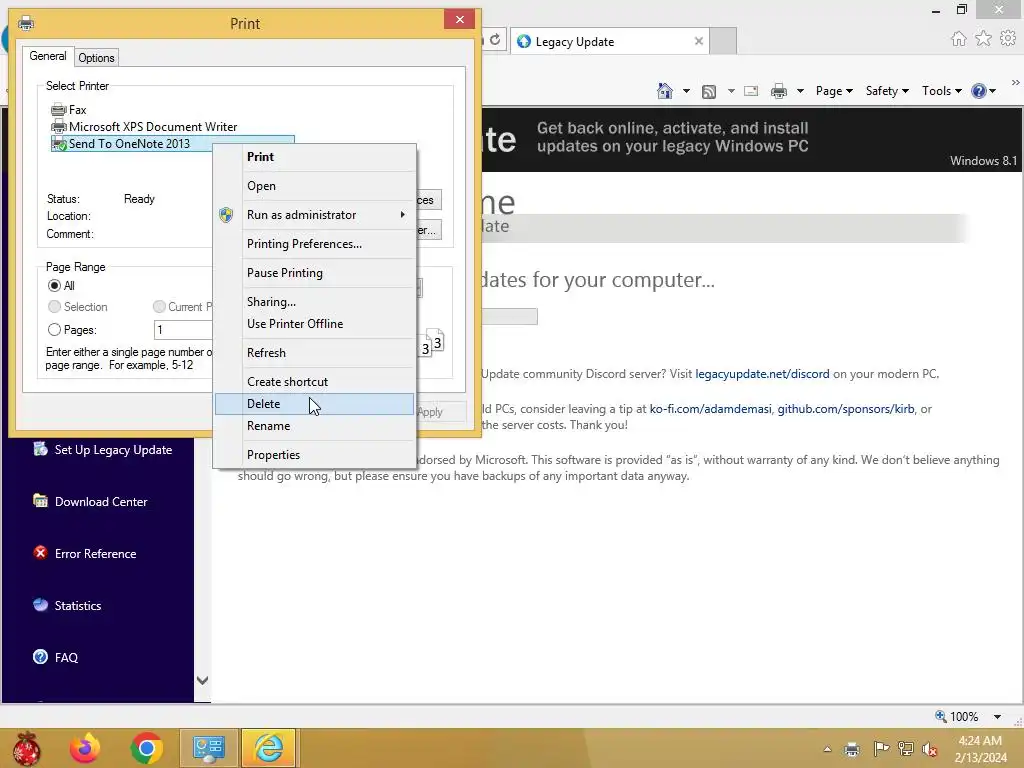The image size is (1024, 768).
Task: Launch Chrome from the taskbar
Action: click(146, 748)
